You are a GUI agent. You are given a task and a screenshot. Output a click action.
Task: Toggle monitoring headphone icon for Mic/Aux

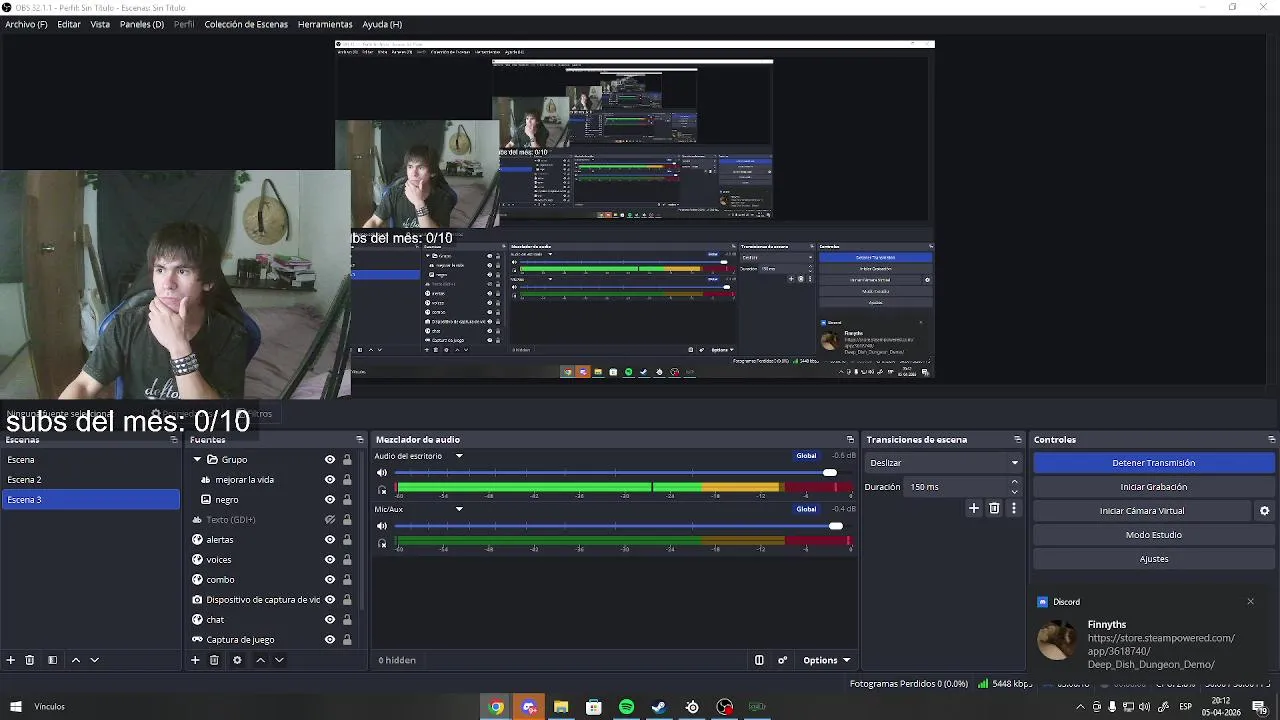click(x=382, y=543)
